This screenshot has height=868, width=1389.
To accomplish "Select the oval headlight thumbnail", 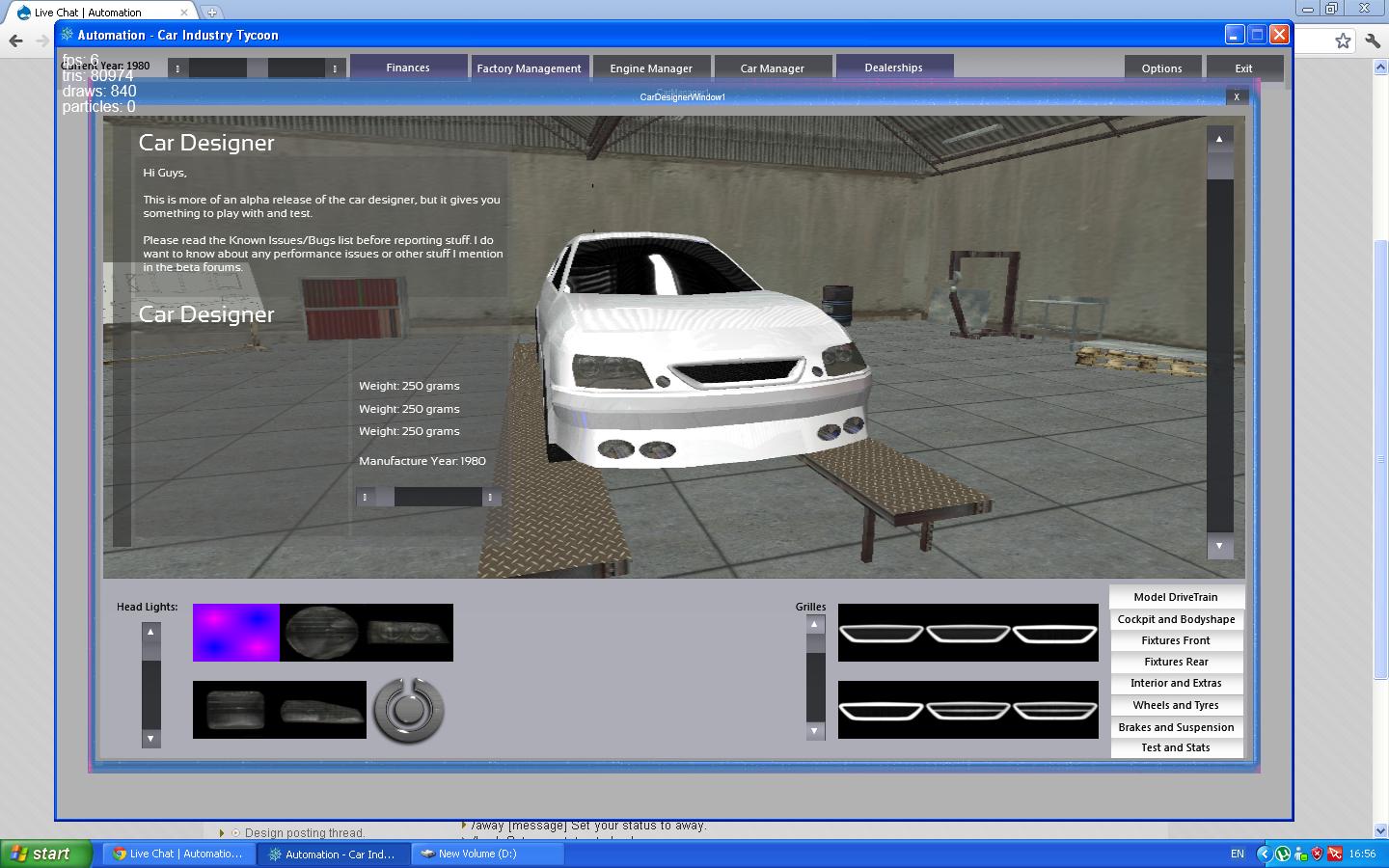I will pyautogui.click(x=323, y=633).
